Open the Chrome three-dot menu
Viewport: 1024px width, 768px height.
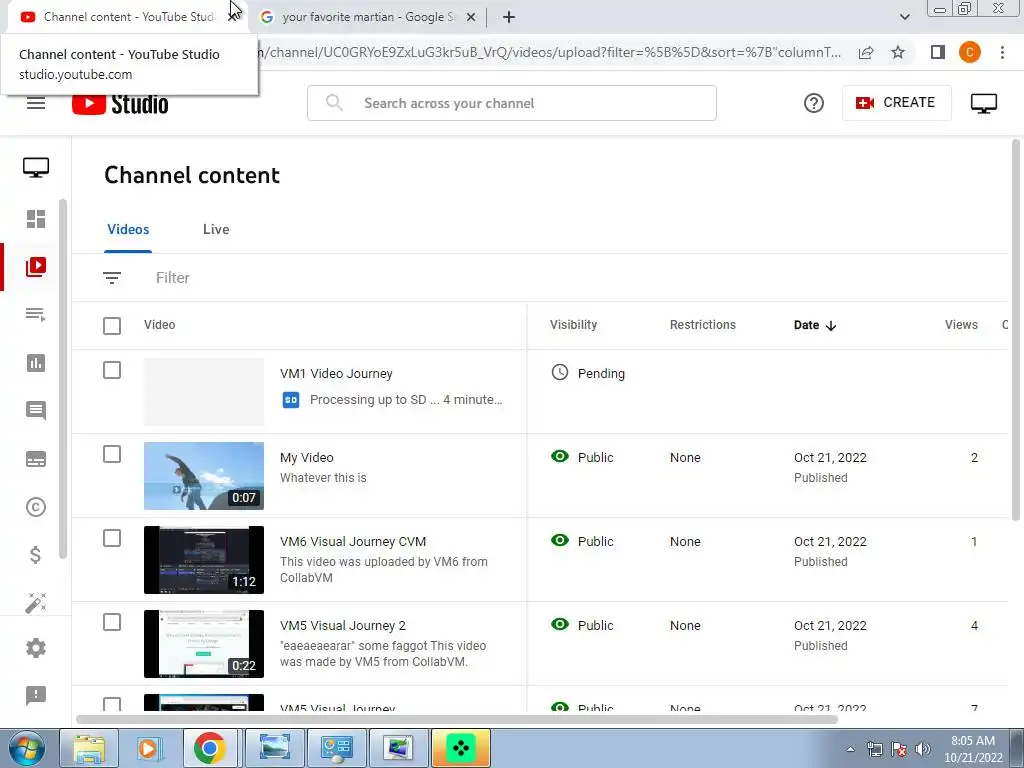(x=1002, y=52)
